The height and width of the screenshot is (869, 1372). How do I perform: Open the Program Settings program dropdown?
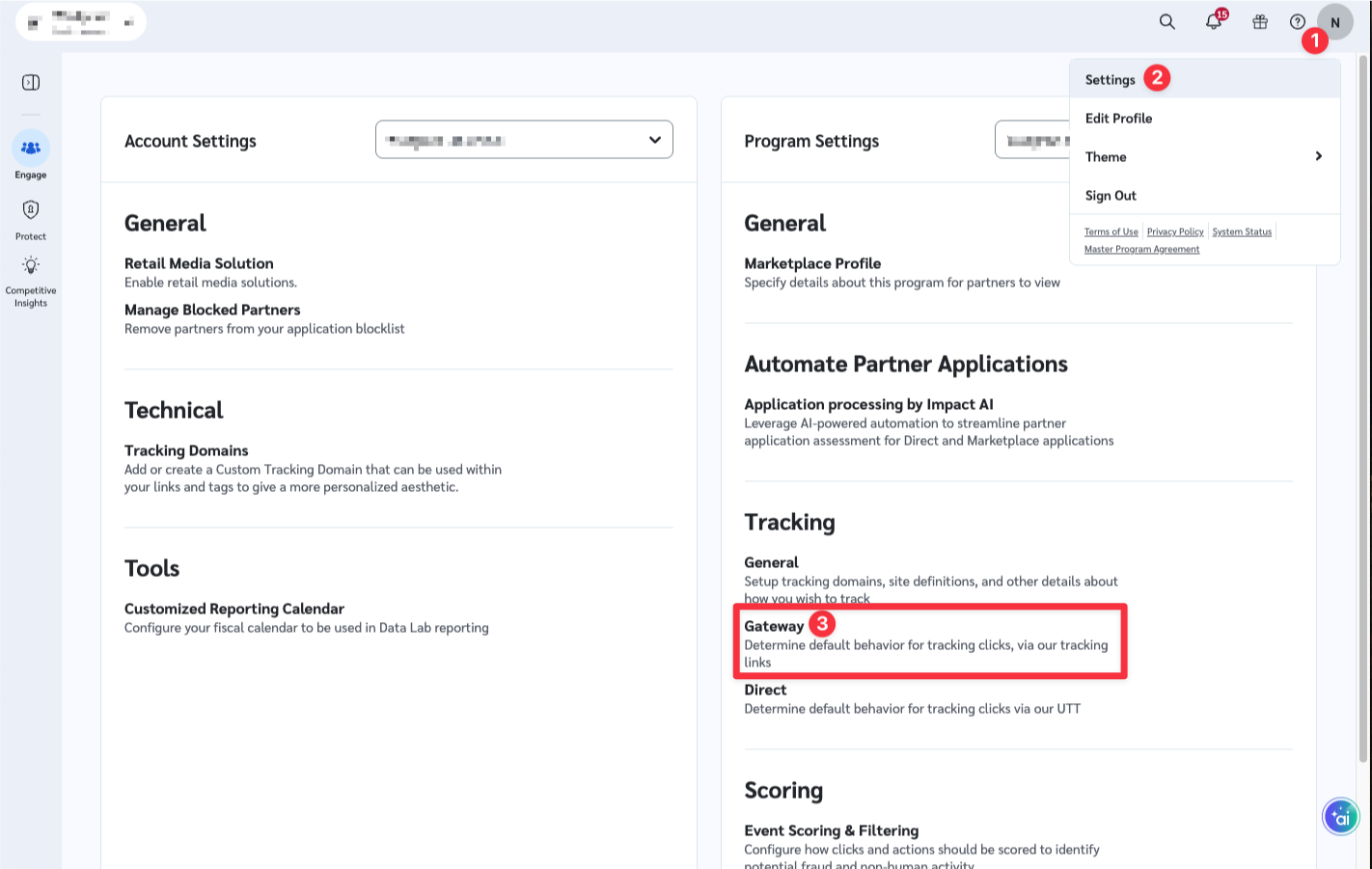point(1032,140)
